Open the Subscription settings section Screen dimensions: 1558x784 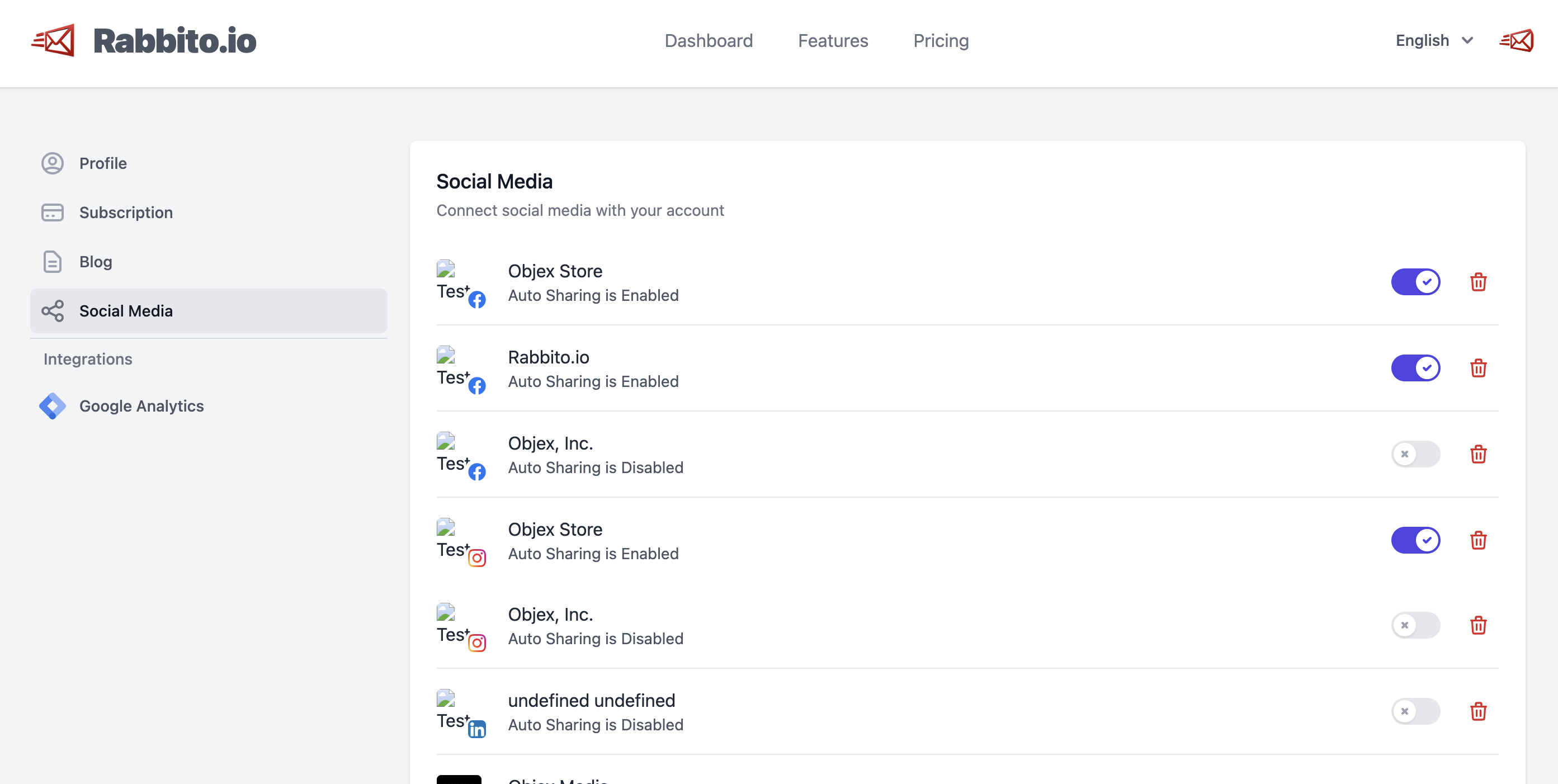(x=209, y=212)
